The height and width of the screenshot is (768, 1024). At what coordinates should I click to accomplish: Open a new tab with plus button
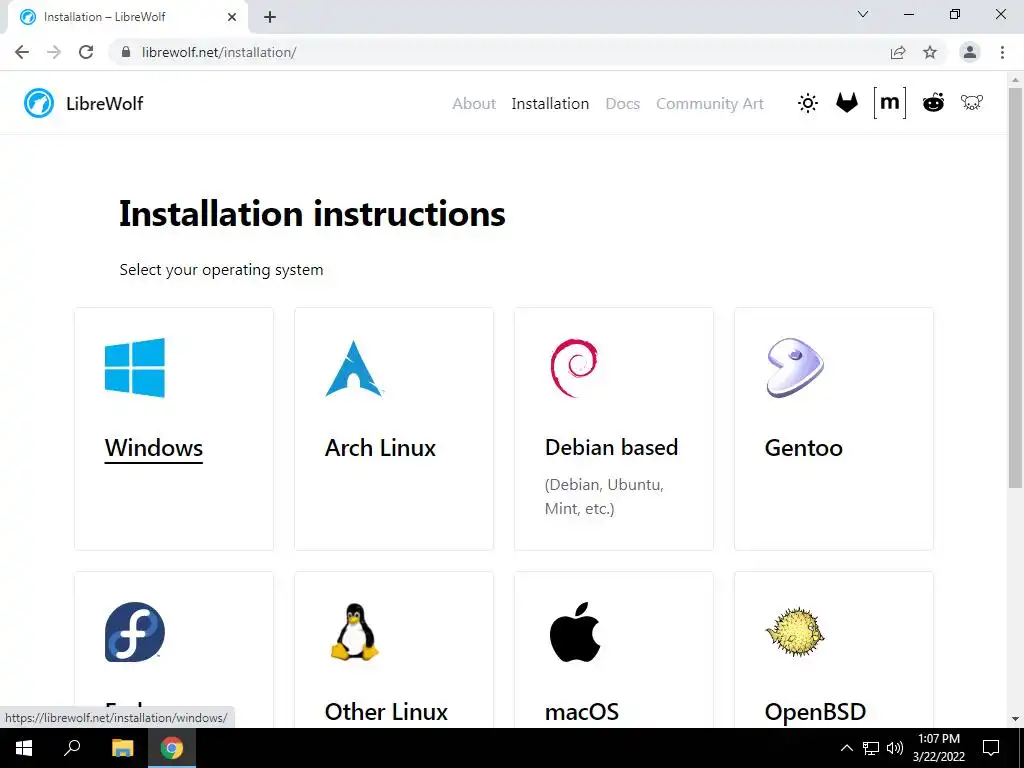pos(270,17)
